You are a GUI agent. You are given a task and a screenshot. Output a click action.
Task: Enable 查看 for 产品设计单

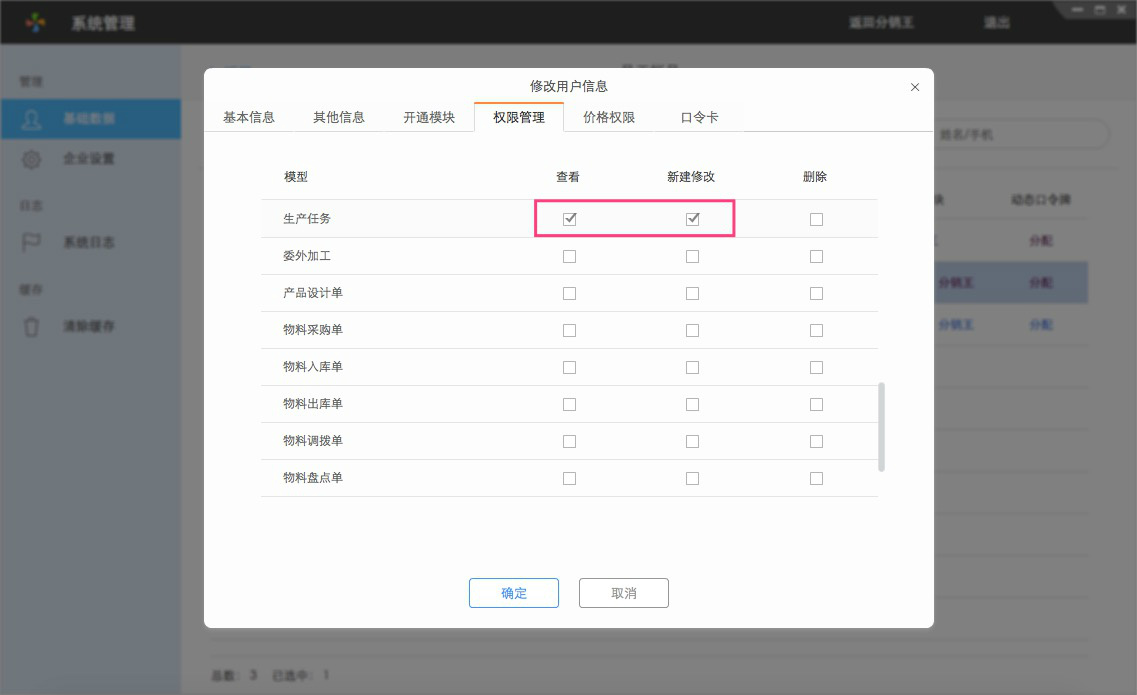[x=569, y=293]
